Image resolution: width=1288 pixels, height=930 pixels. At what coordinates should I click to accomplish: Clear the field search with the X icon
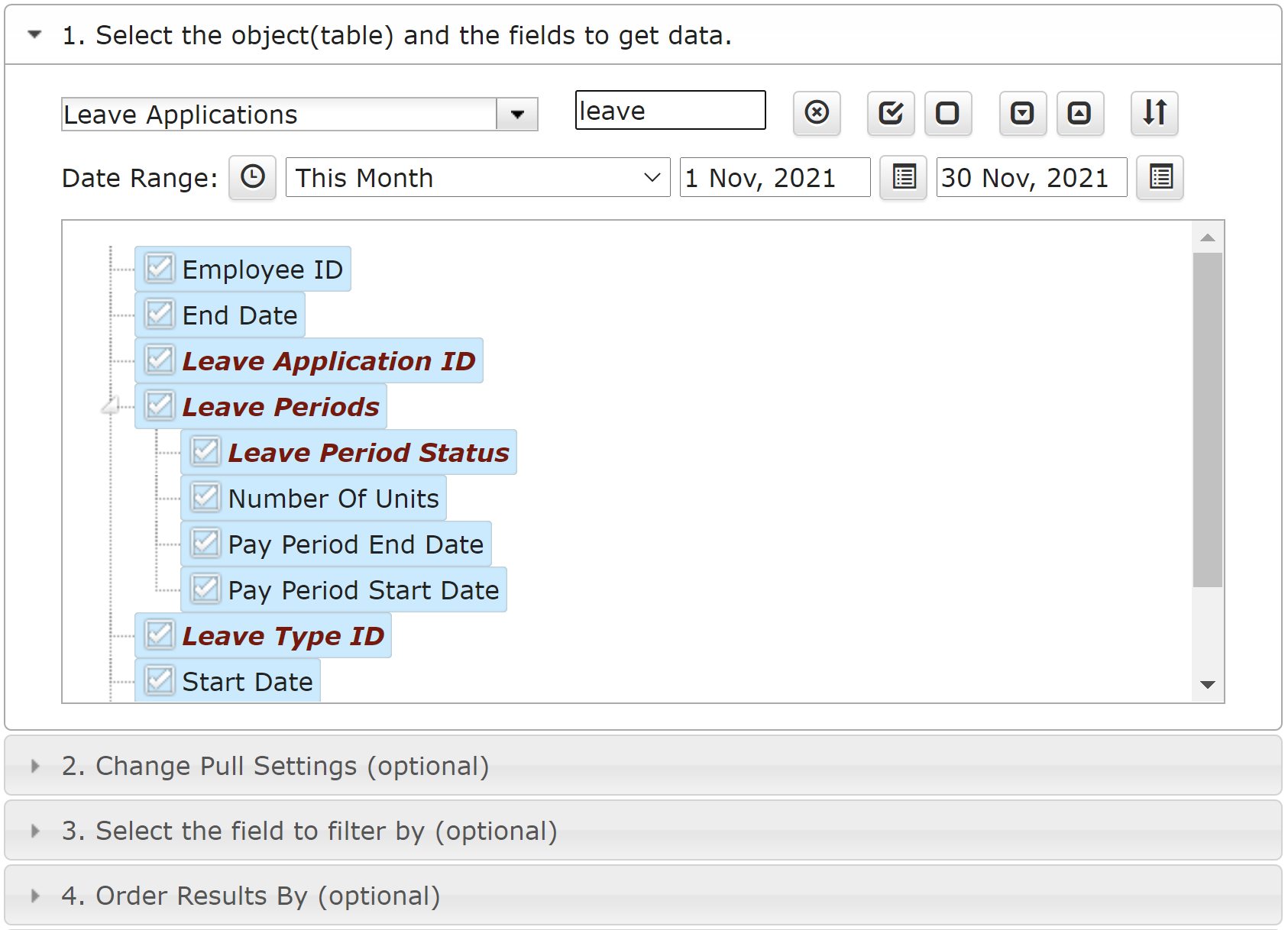point(817,113)
